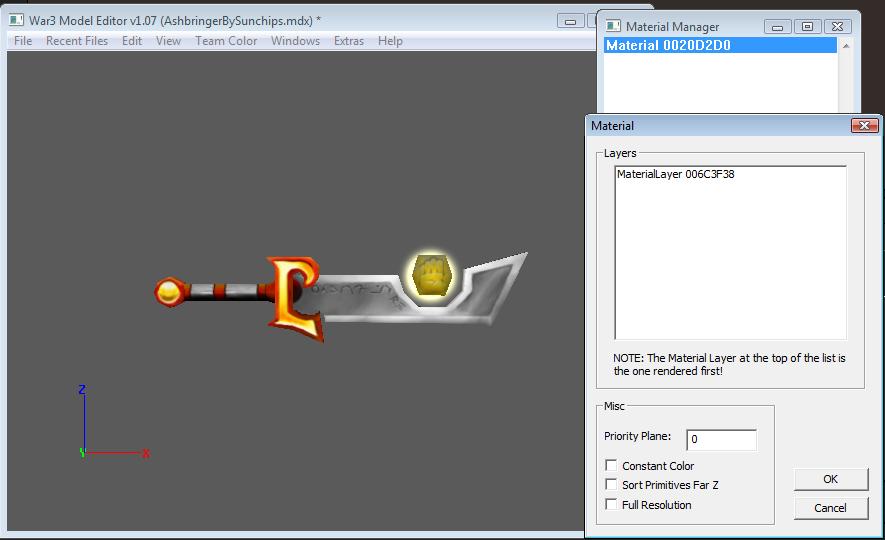Open the Edit menu
The width and height of the screenshot is (885, 540).
click(x=132, y=41)
